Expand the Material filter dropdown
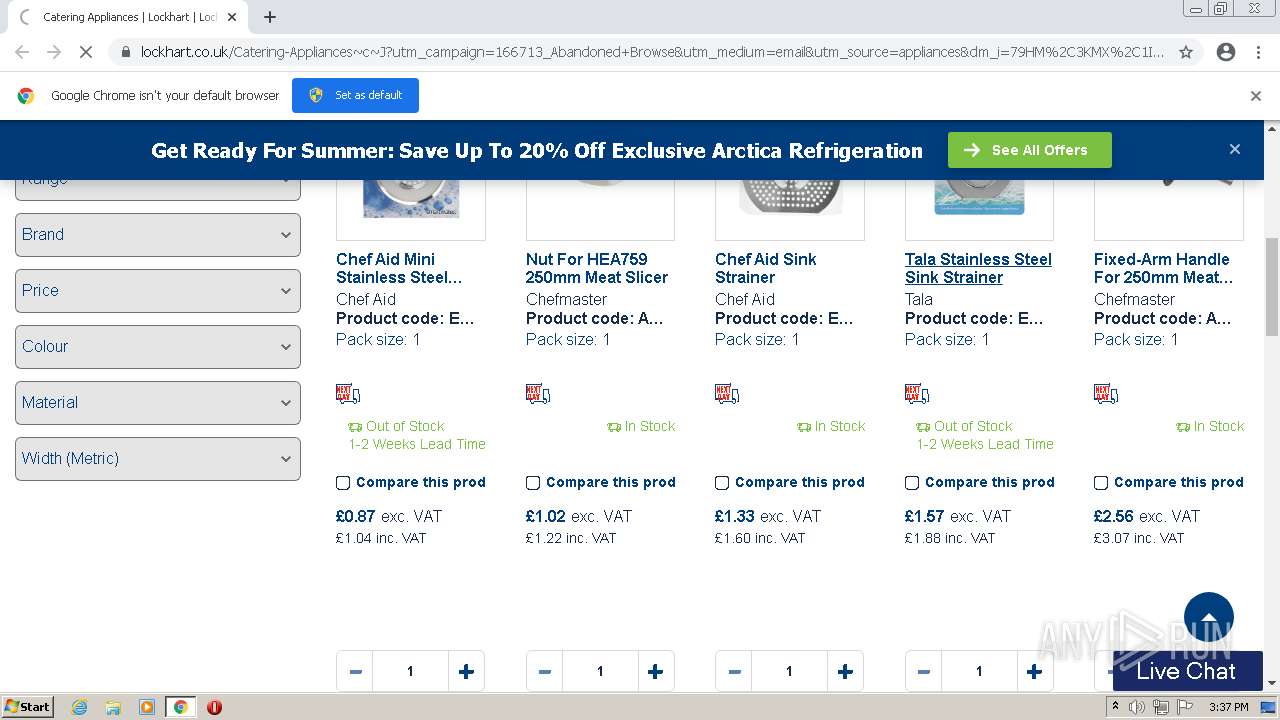The width and height of the screenshot is (1280, 720). (157, 403)
